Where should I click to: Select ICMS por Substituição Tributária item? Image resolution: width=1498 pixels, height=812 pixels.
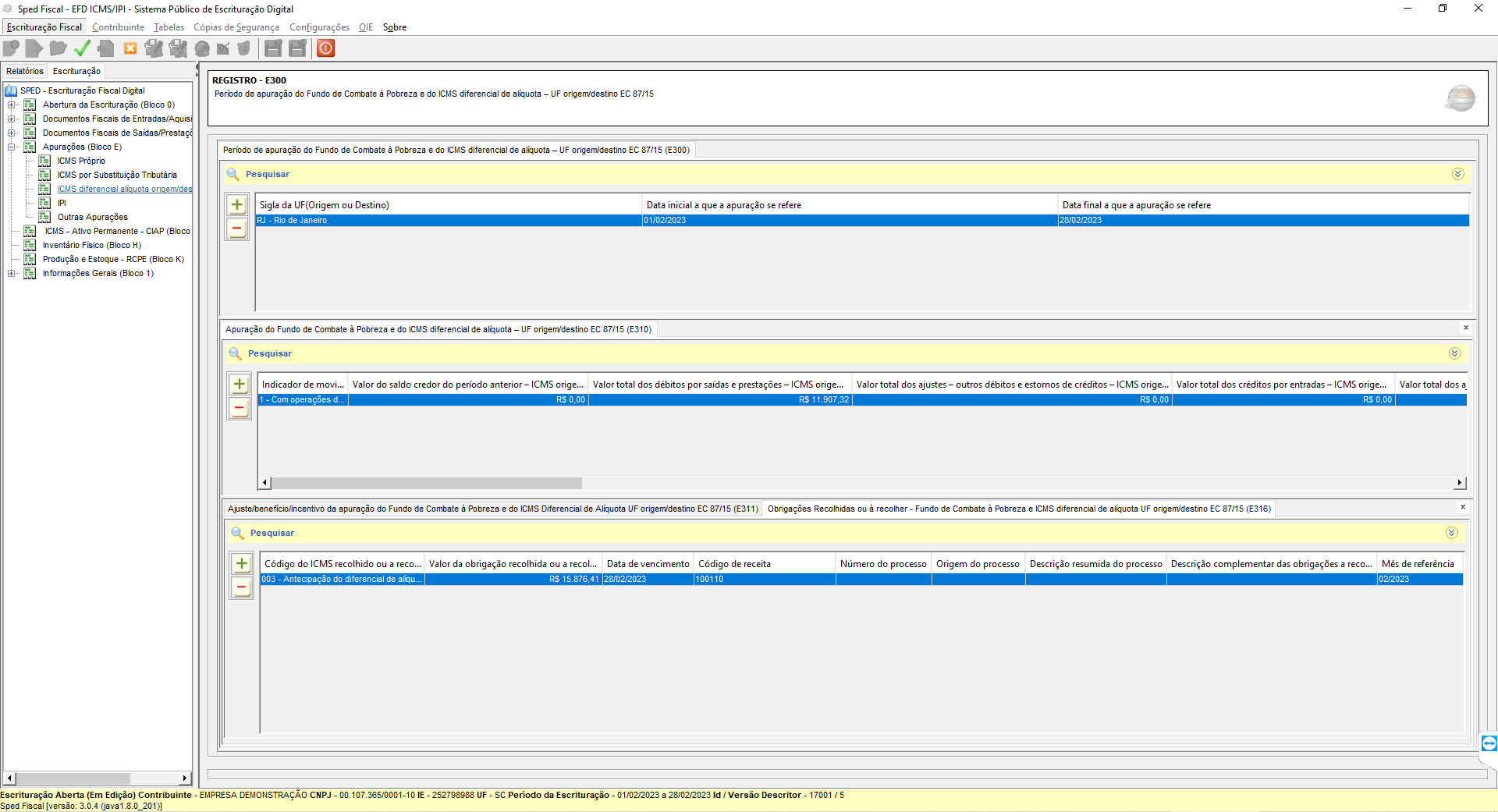click(x=117, y=175)
